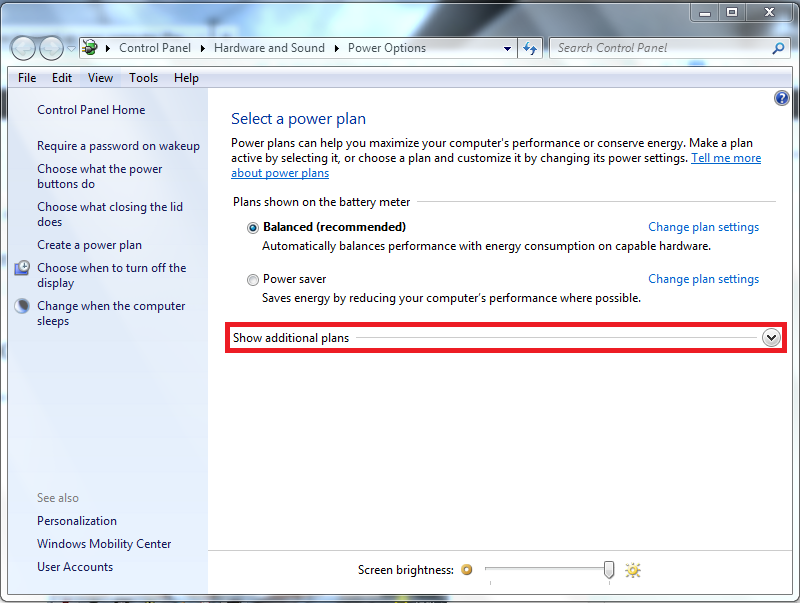Open recent pages dropdown next to Forward button

[x=71, y=48]
